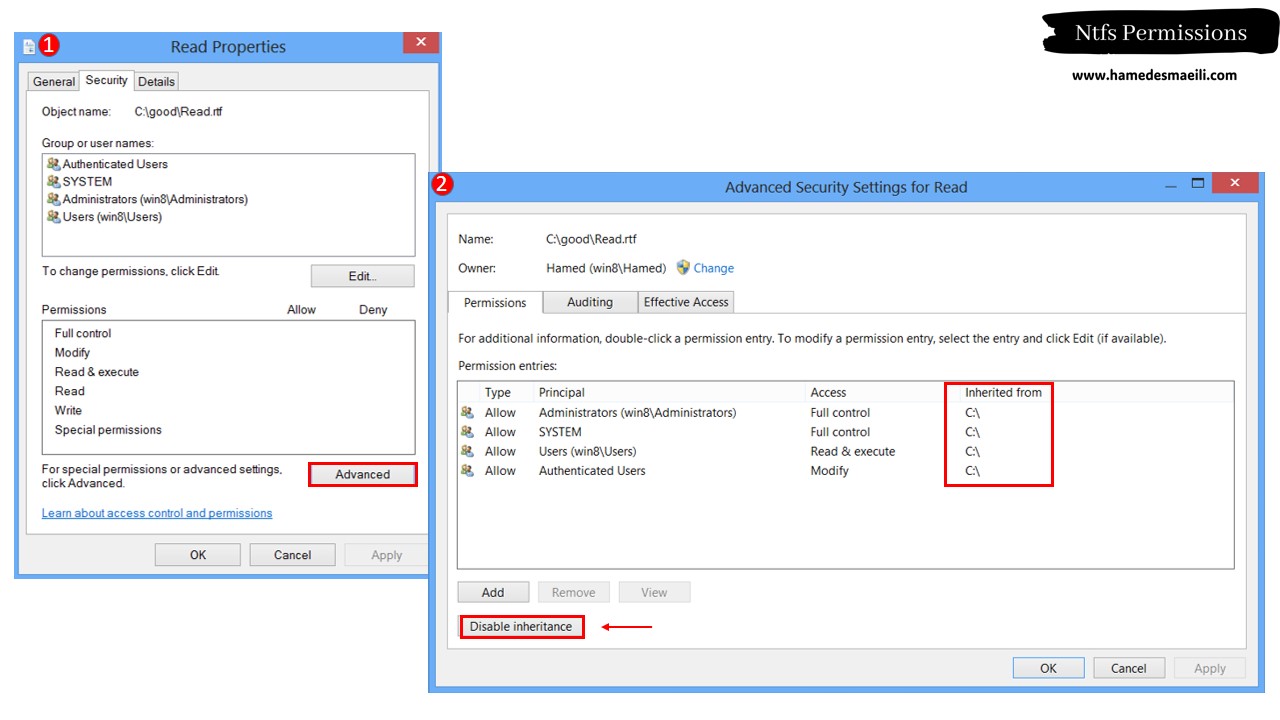Click the Access column header

tap(828, 393)
